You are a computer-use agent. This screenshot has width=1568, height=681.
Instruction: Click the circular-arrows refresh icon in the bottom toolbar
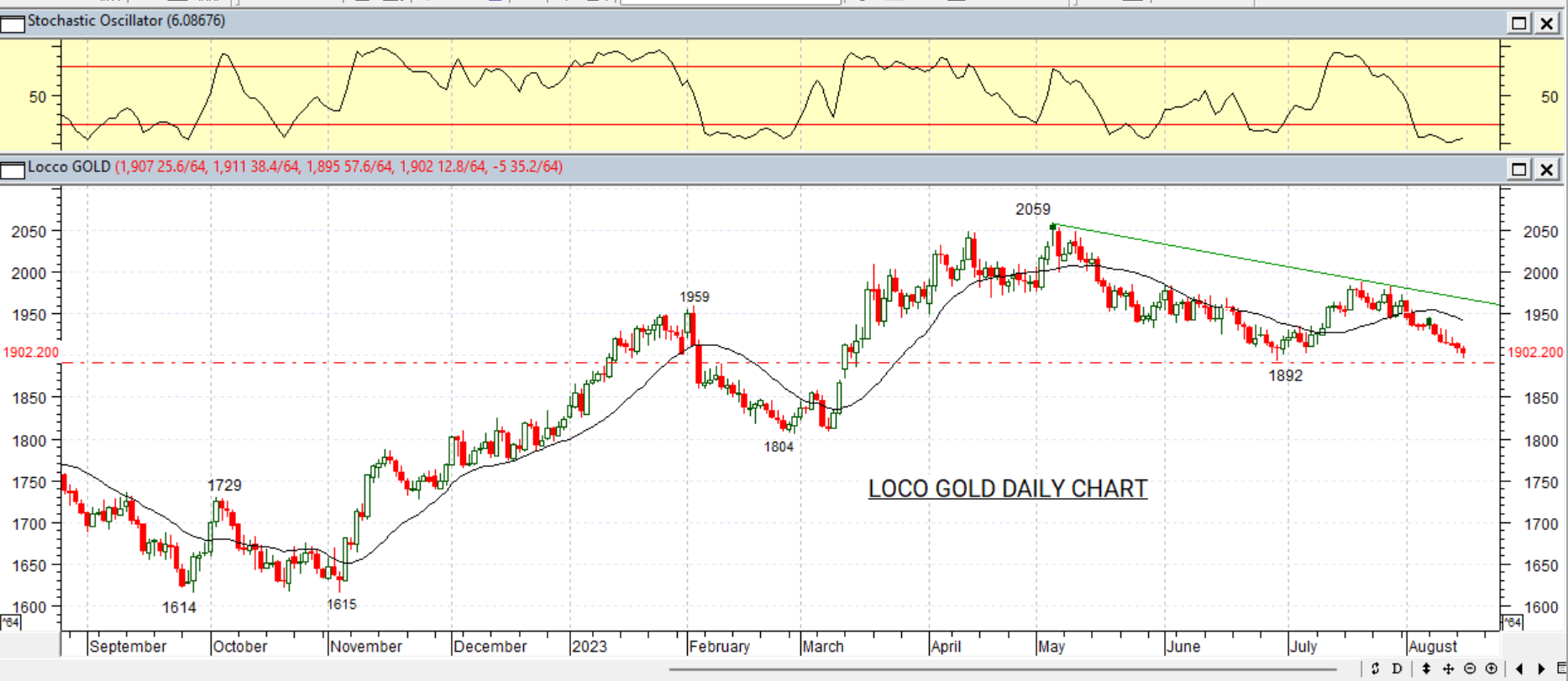click(1375, 668)
